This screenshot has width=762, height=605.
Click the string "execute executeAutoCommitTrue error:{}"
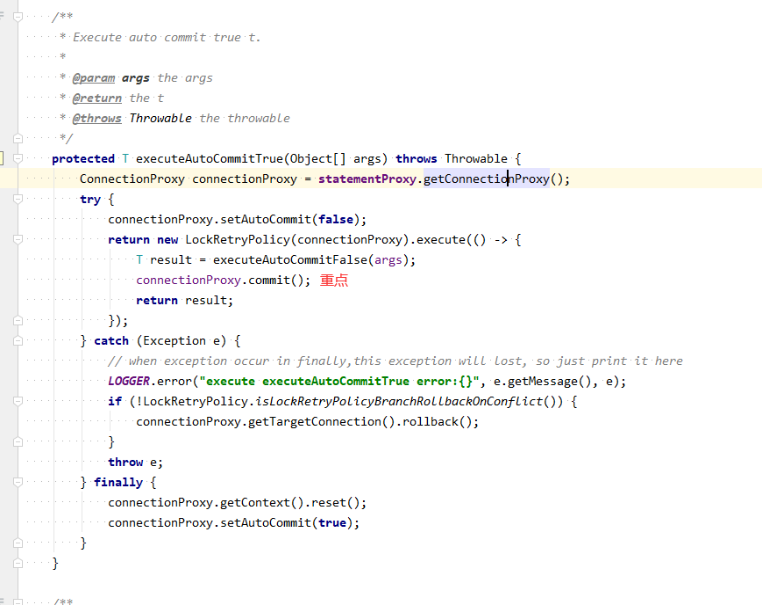pyautogui.click(x=339, y=381)
